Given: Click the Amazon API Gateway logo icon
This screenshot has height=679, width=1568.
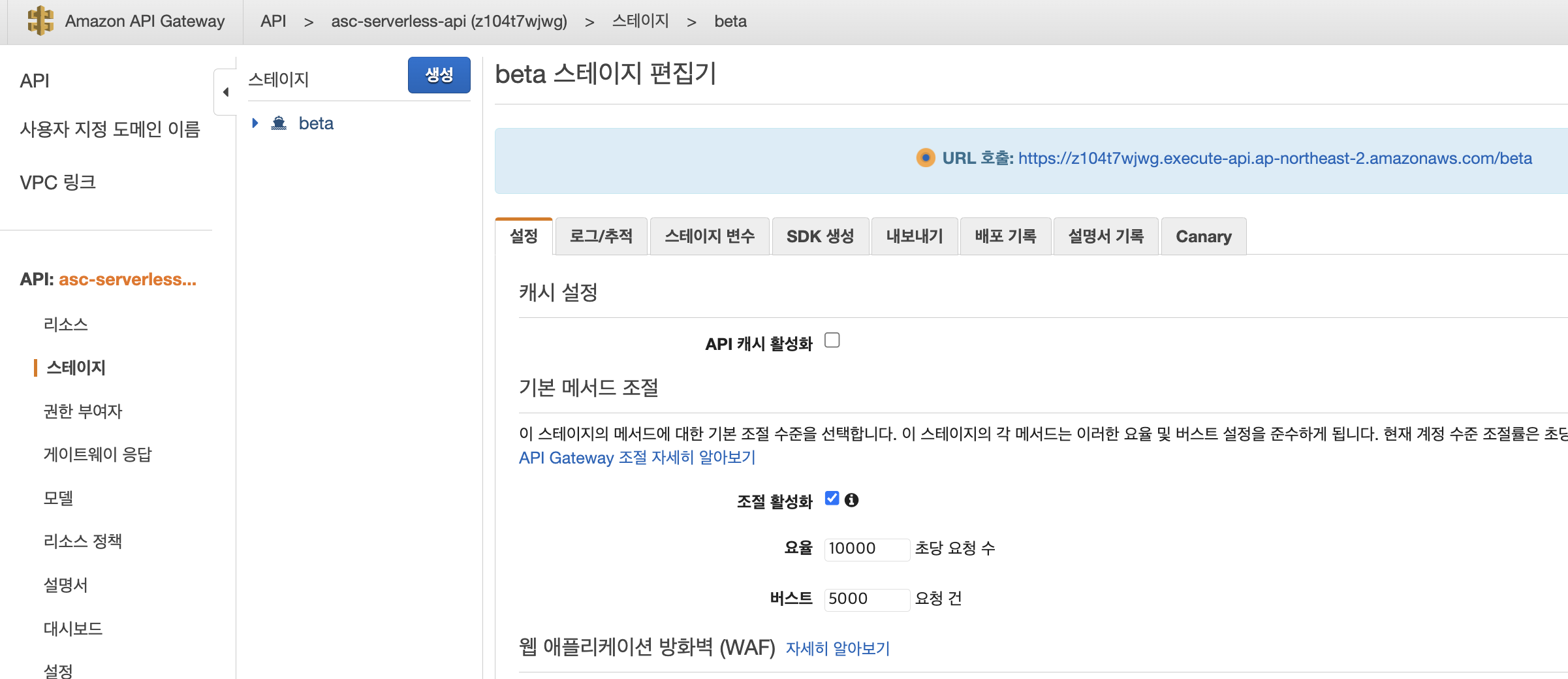Looking at the screenshot, I should coord(40,21).
